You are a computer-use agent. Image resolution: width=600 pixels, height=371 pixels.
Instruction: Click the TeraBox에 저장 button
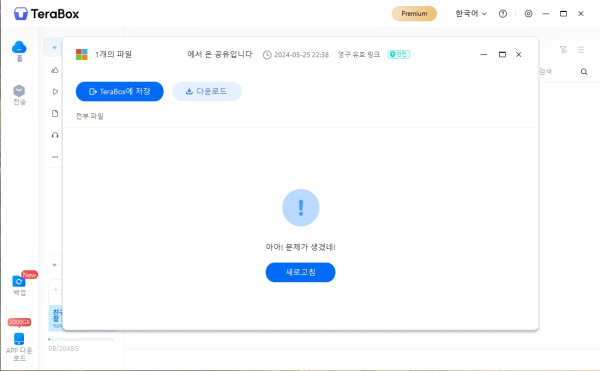click(x=120, y=91)
